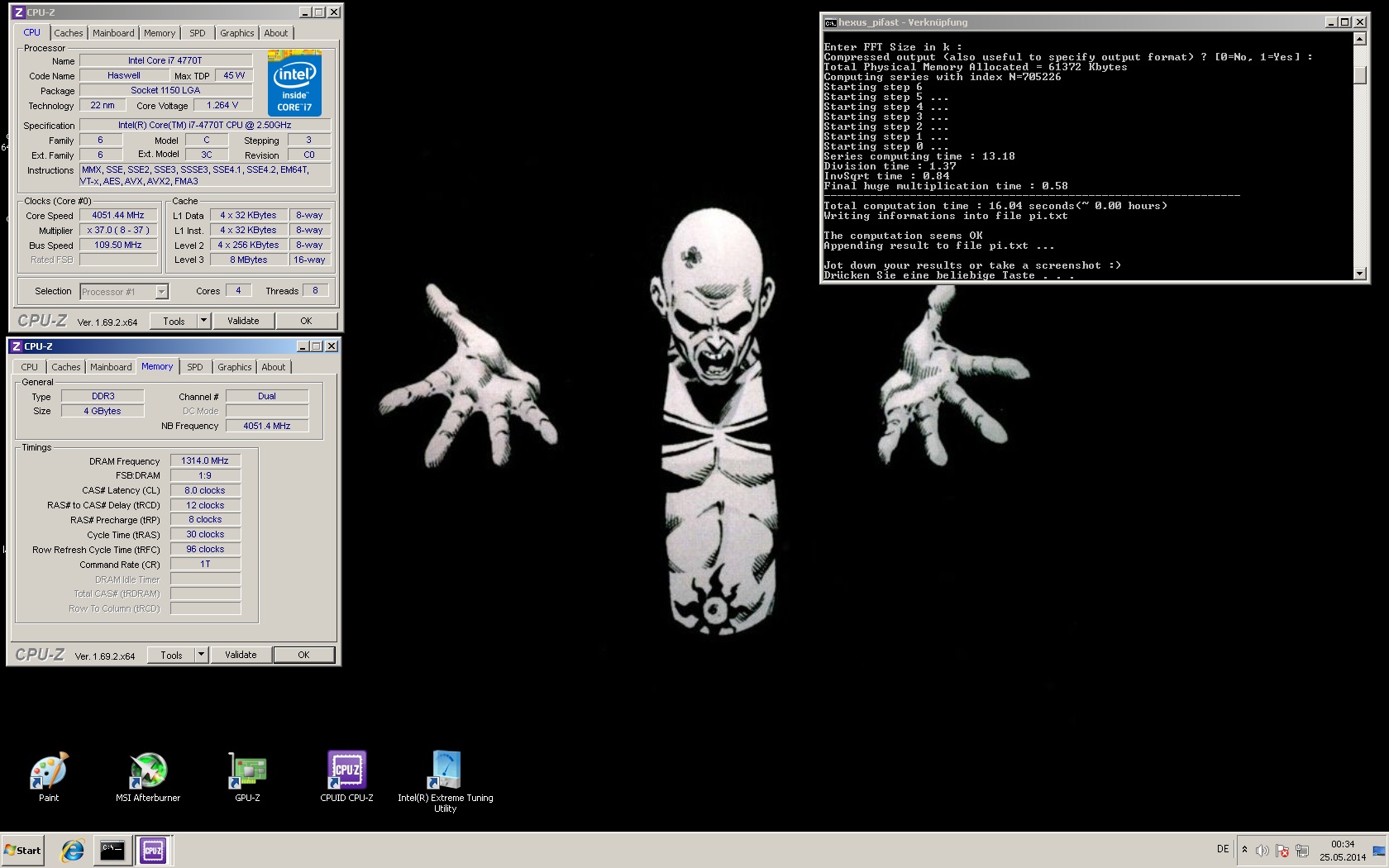This screenshot has width=1389, height=868.
Task: Click bottom CPU-Z window title icon
Action: 16,346
